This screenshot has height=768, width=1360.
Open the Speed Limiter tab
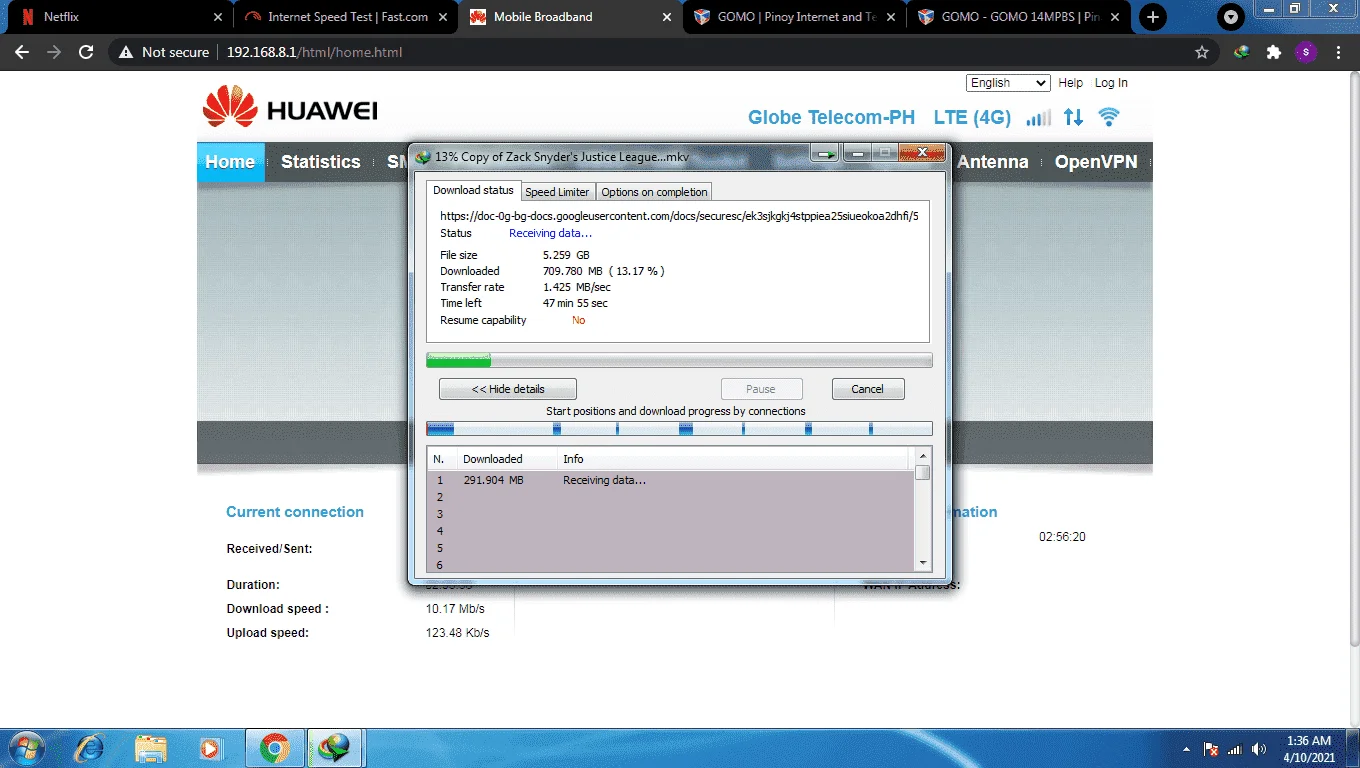tap(557, 192)
